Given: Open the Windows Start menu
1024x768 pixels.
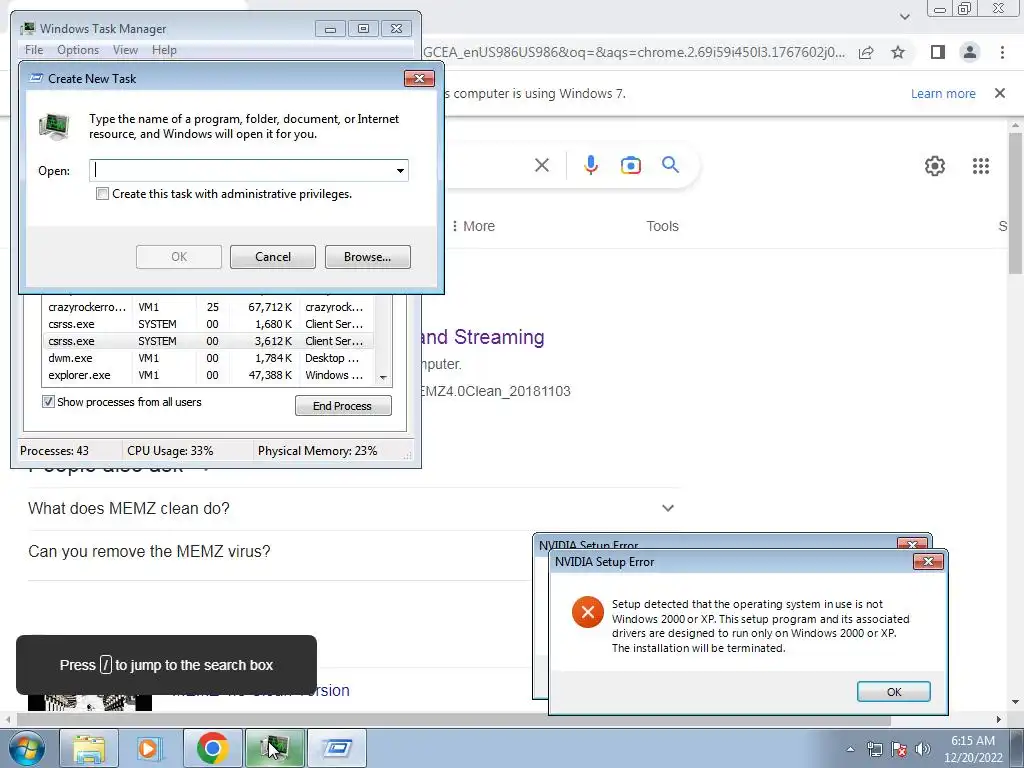Looking at the screenshot, I should [x=26, y=748].
